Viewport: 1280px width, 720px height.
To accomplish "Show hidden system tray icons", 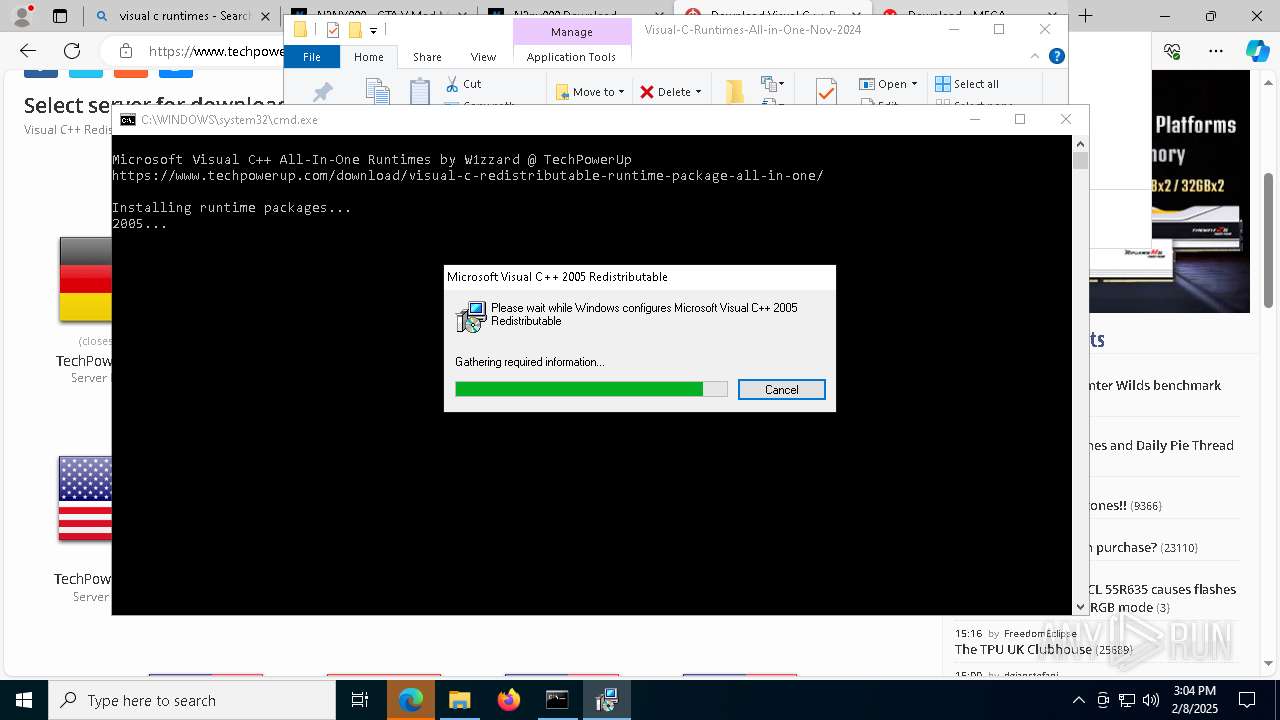I will click(x=1078, y=700).
